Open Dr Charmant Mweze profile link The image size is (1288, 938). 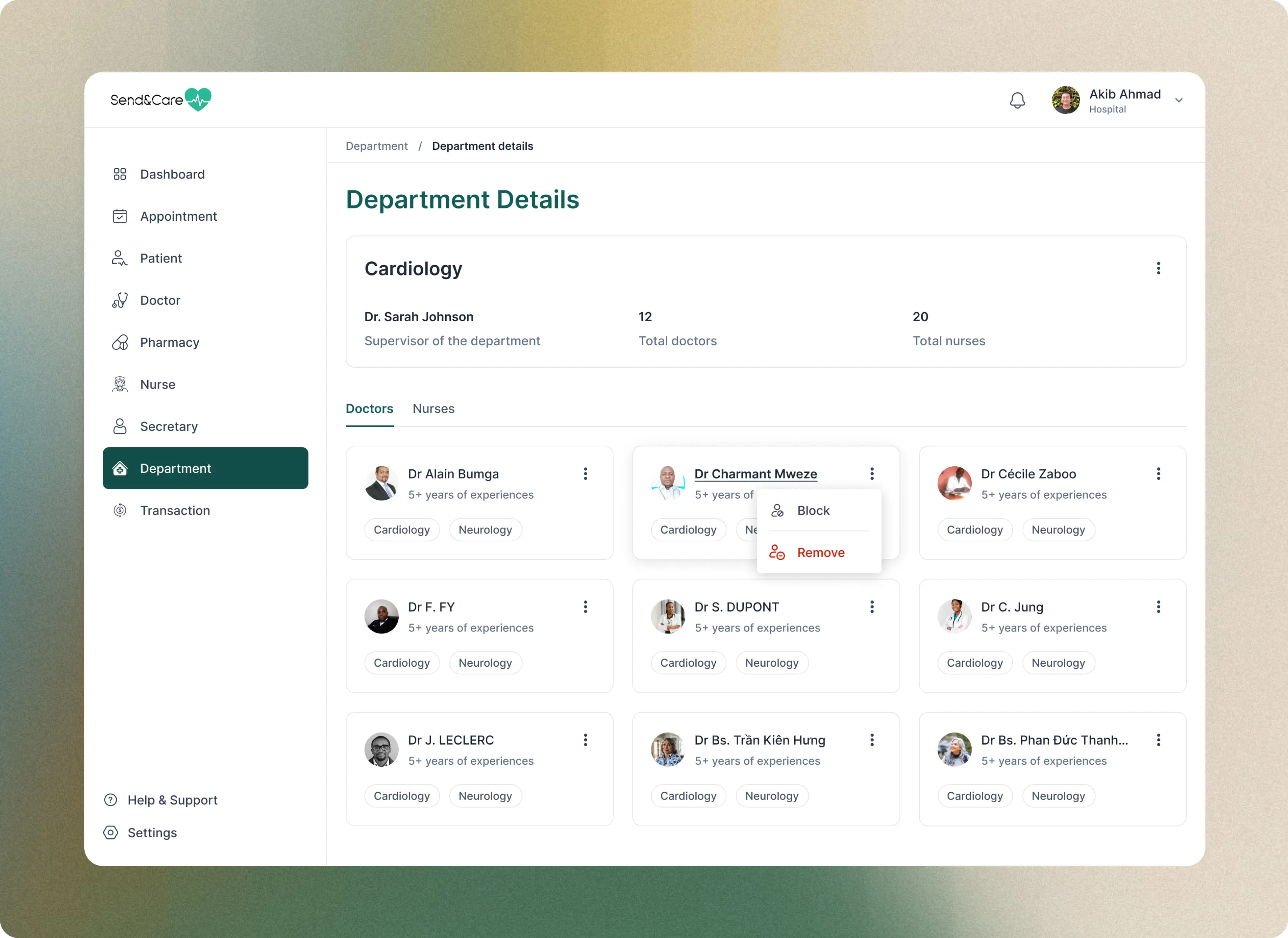pyautogui.click(x=755, y=474)
